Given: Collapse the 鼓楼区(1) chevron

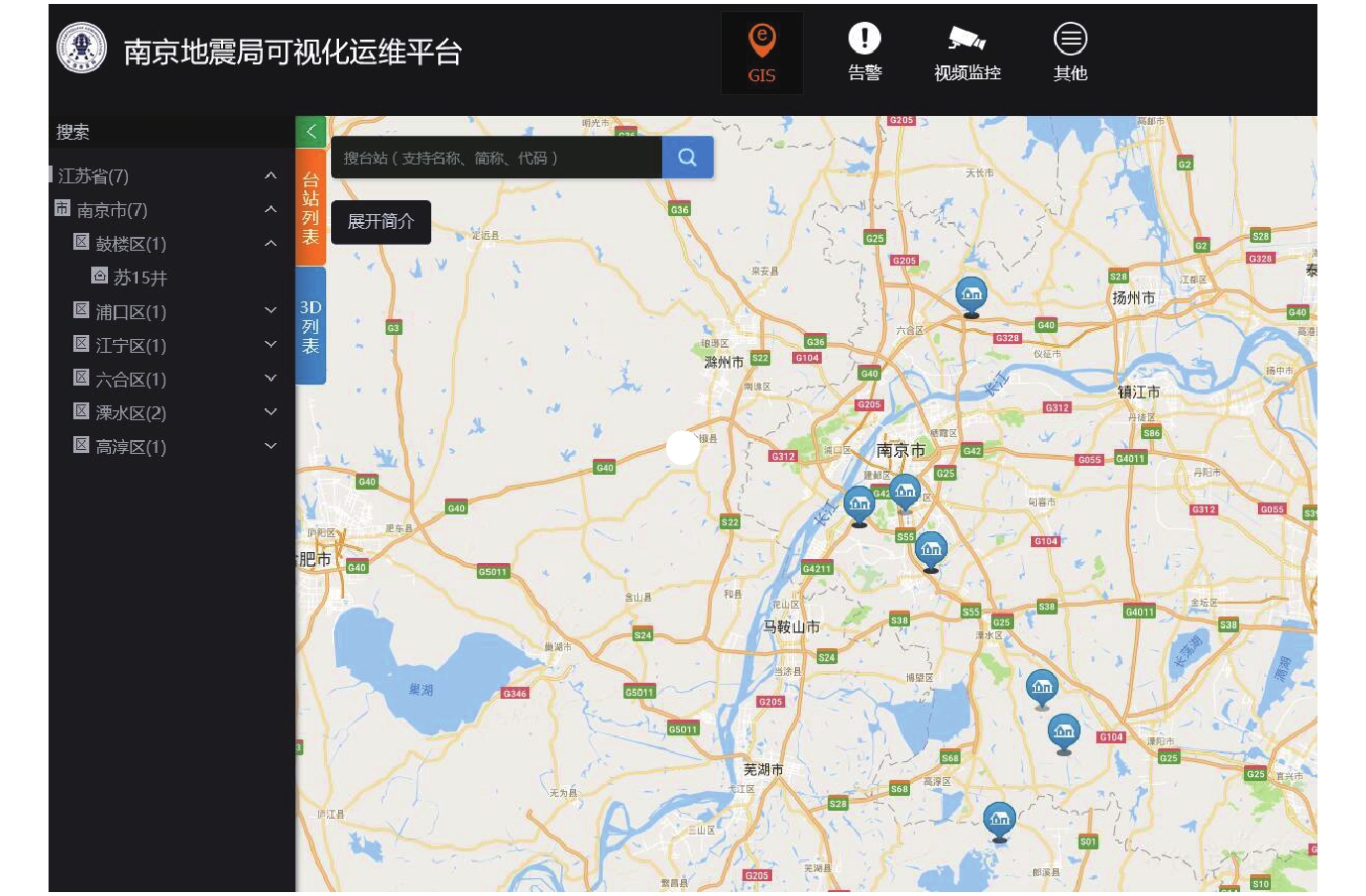Looking at the screenshot, I should pos(270,243).
